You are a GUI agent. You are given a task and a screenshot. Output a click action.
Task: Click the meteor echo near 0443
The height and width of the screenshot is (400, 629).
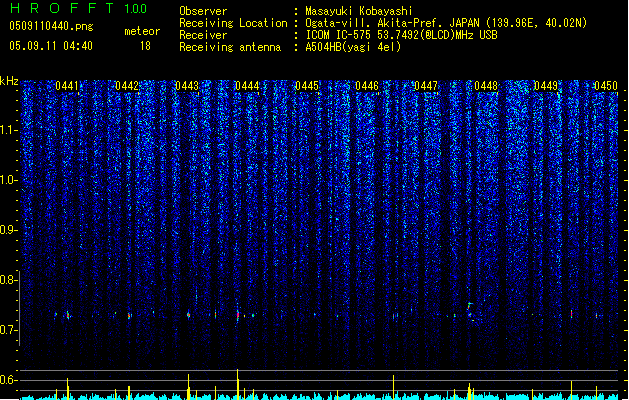pyautogui.click(x=189, y=315)
